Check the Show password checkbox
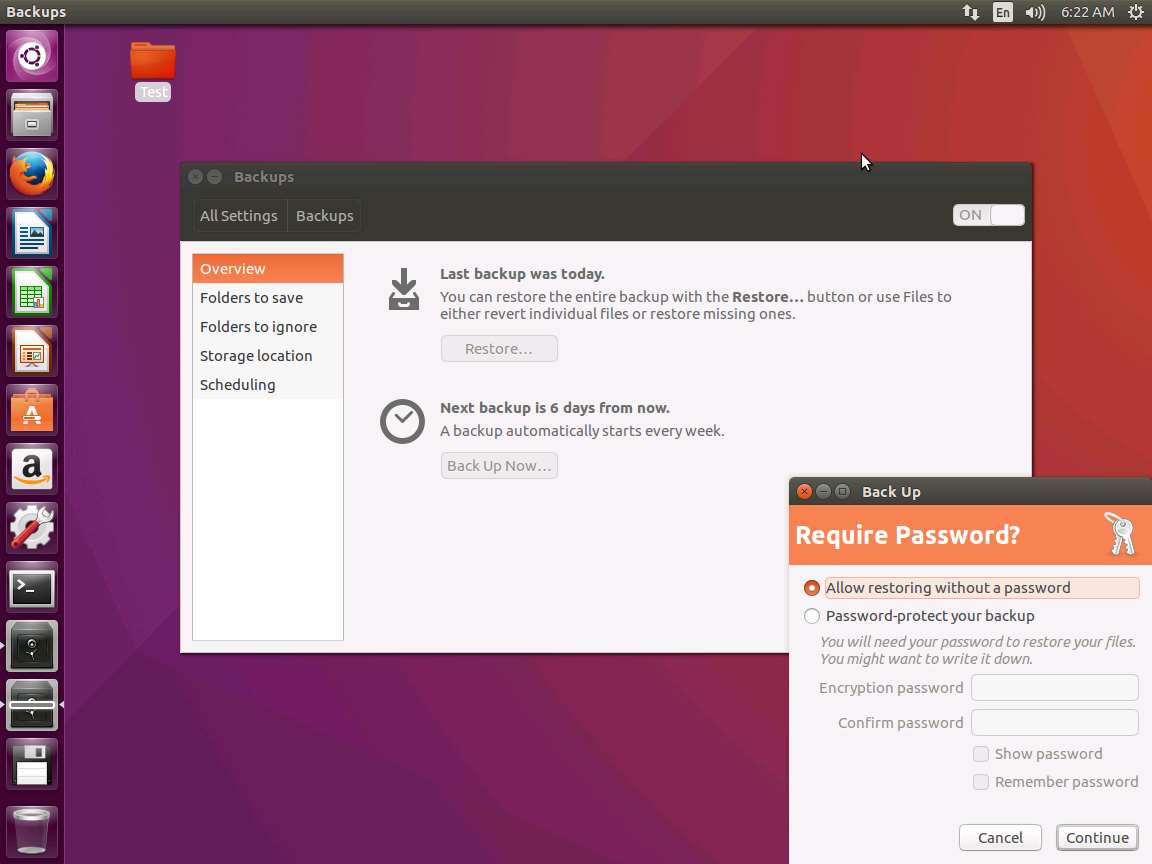This screenshot has width=1152, height=864. coord(980,754)
